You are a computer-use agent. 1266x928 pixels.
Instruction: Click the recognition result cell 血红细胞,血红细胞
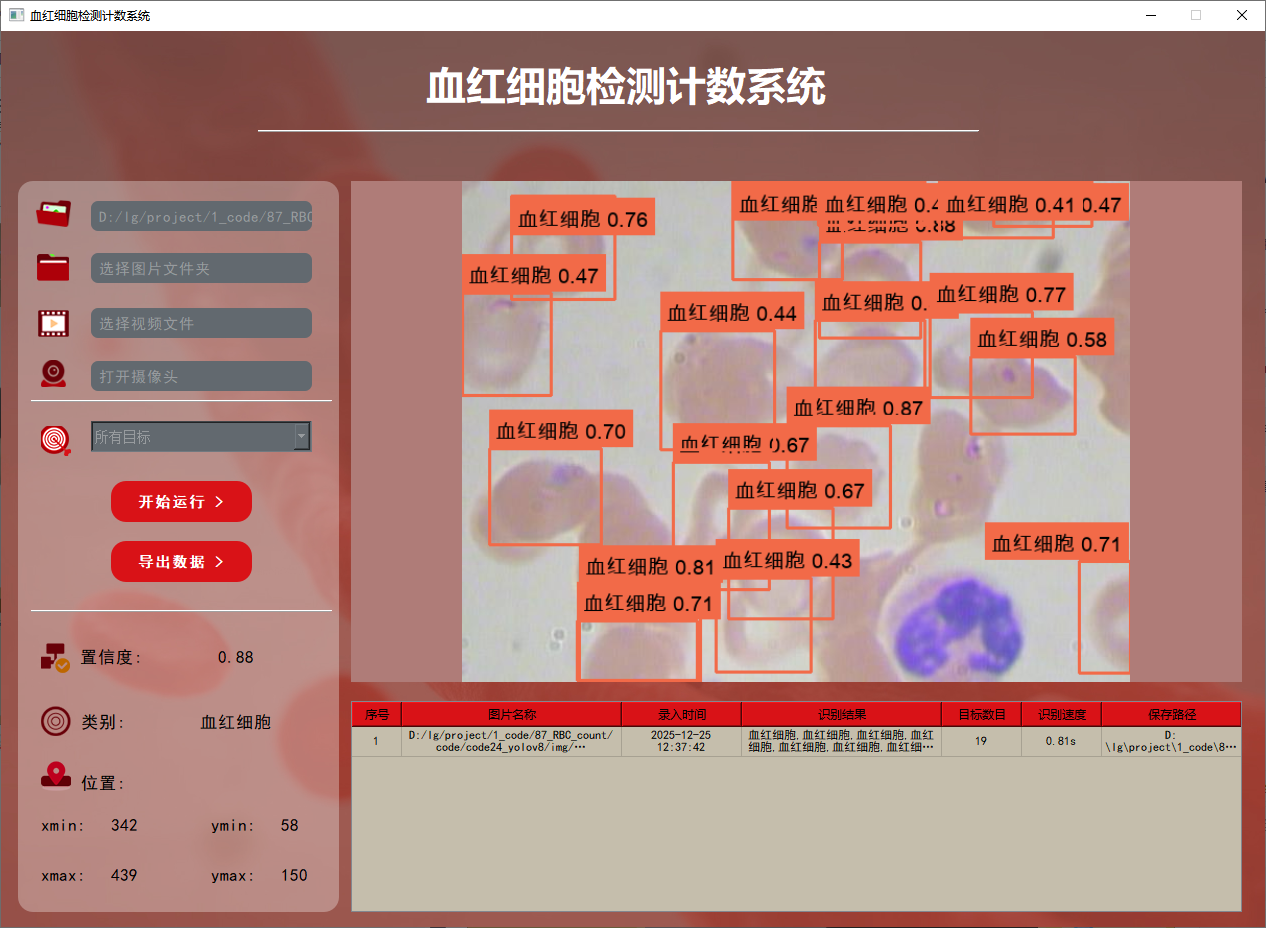coord(841,741)
